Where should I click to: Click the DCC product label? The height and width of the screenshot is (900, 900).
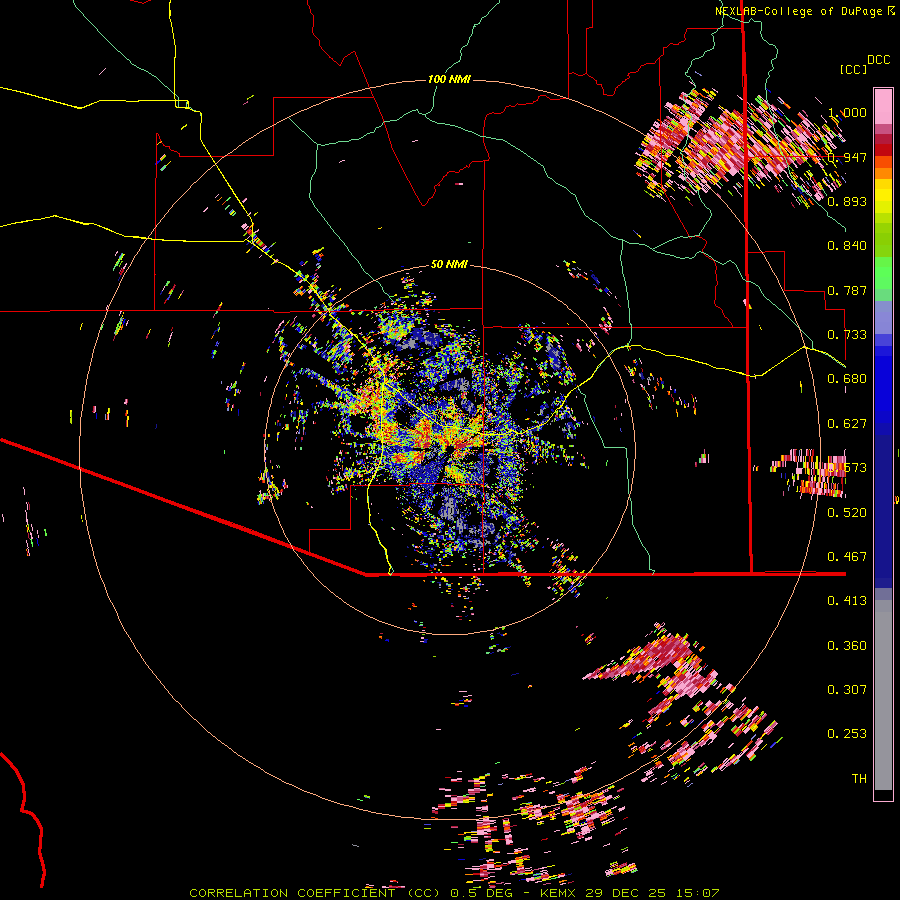(x=878, y=60)
